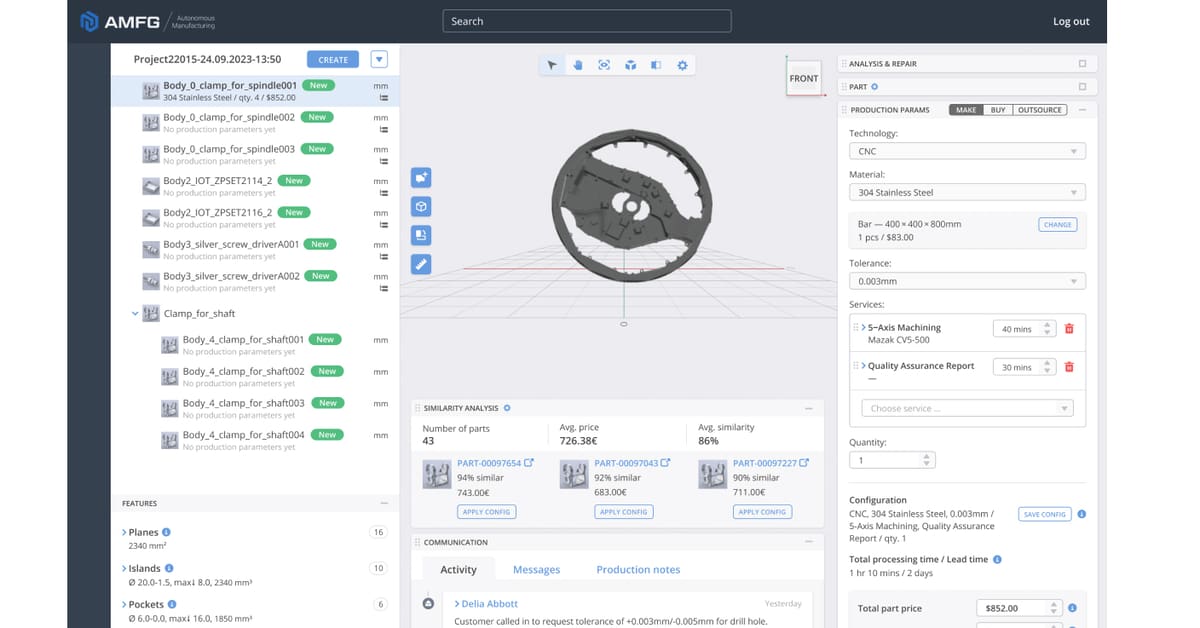Expand the Quality Assurance Report service
This screenshot has width=1200, height=628.
coord(864,366)
